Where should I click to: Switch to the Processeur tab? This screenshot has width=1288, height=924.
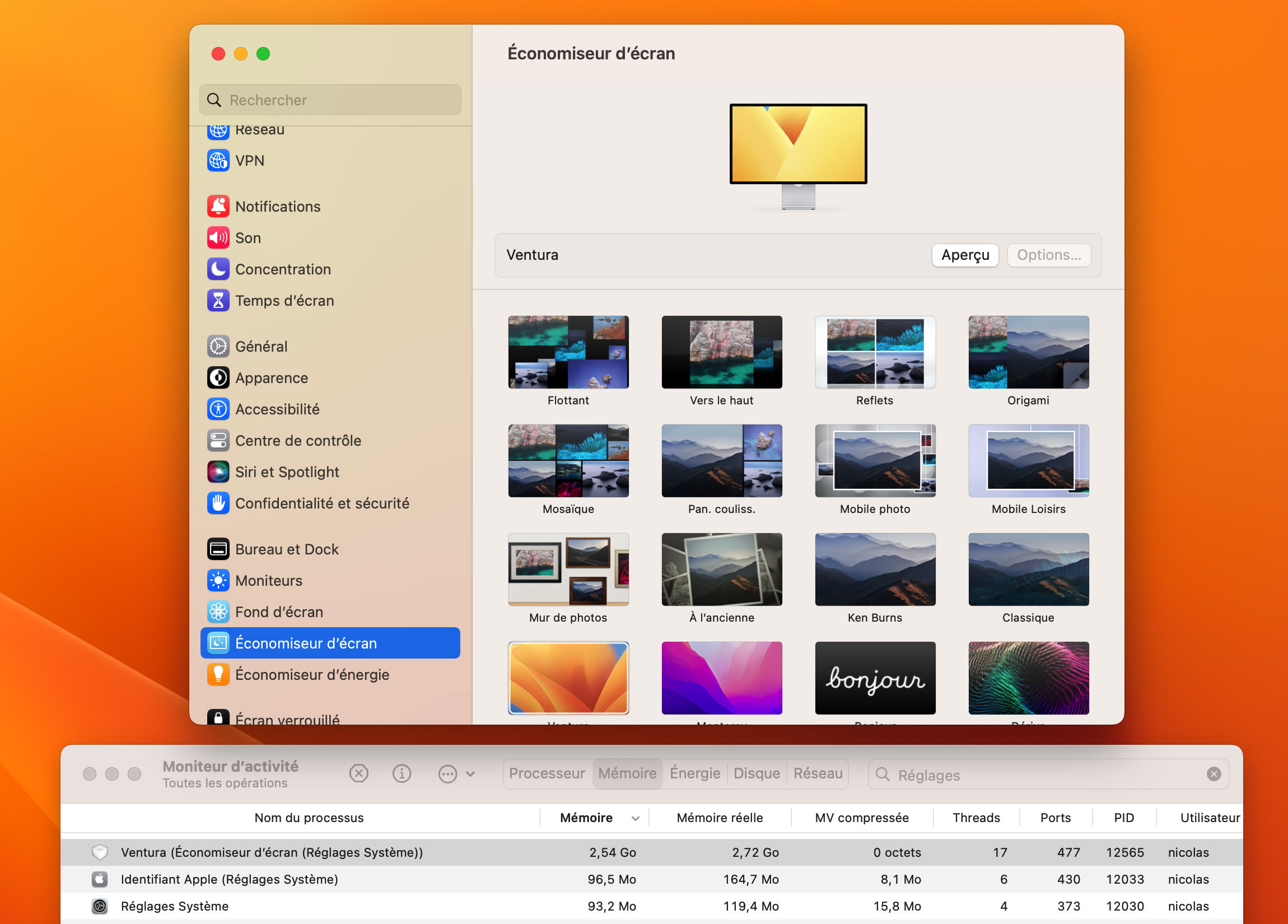click(547, 773)
